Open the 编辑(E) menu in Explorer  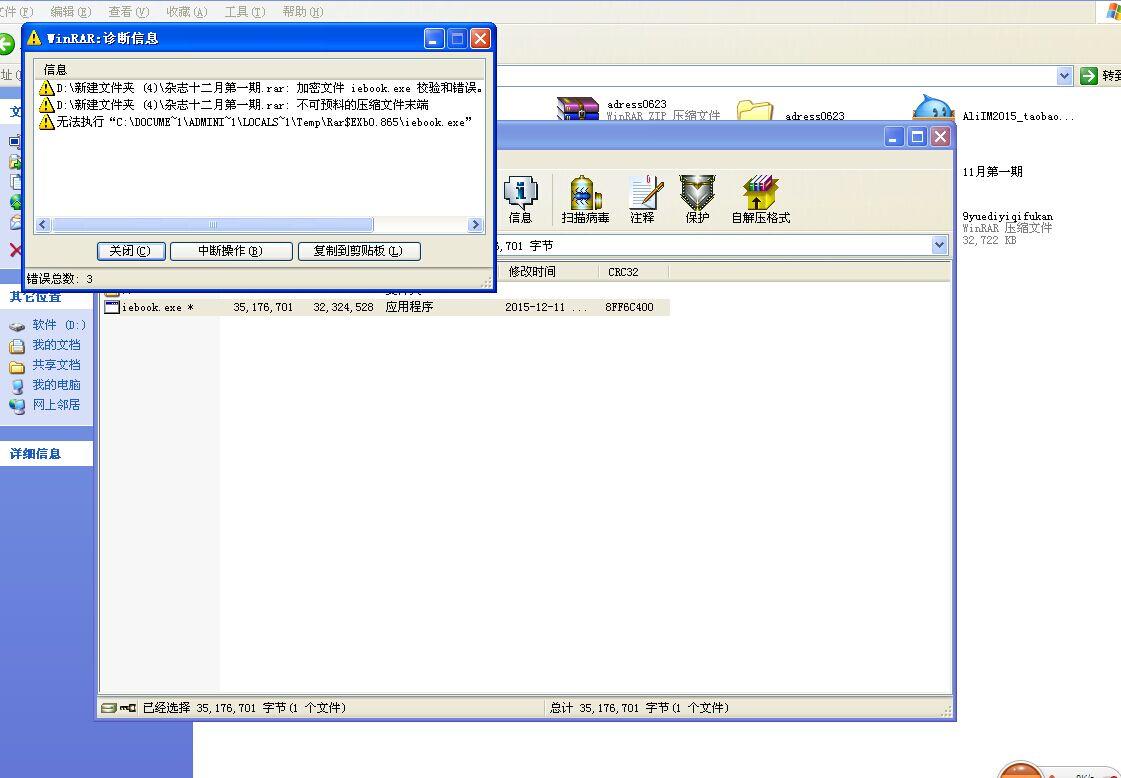71,11
